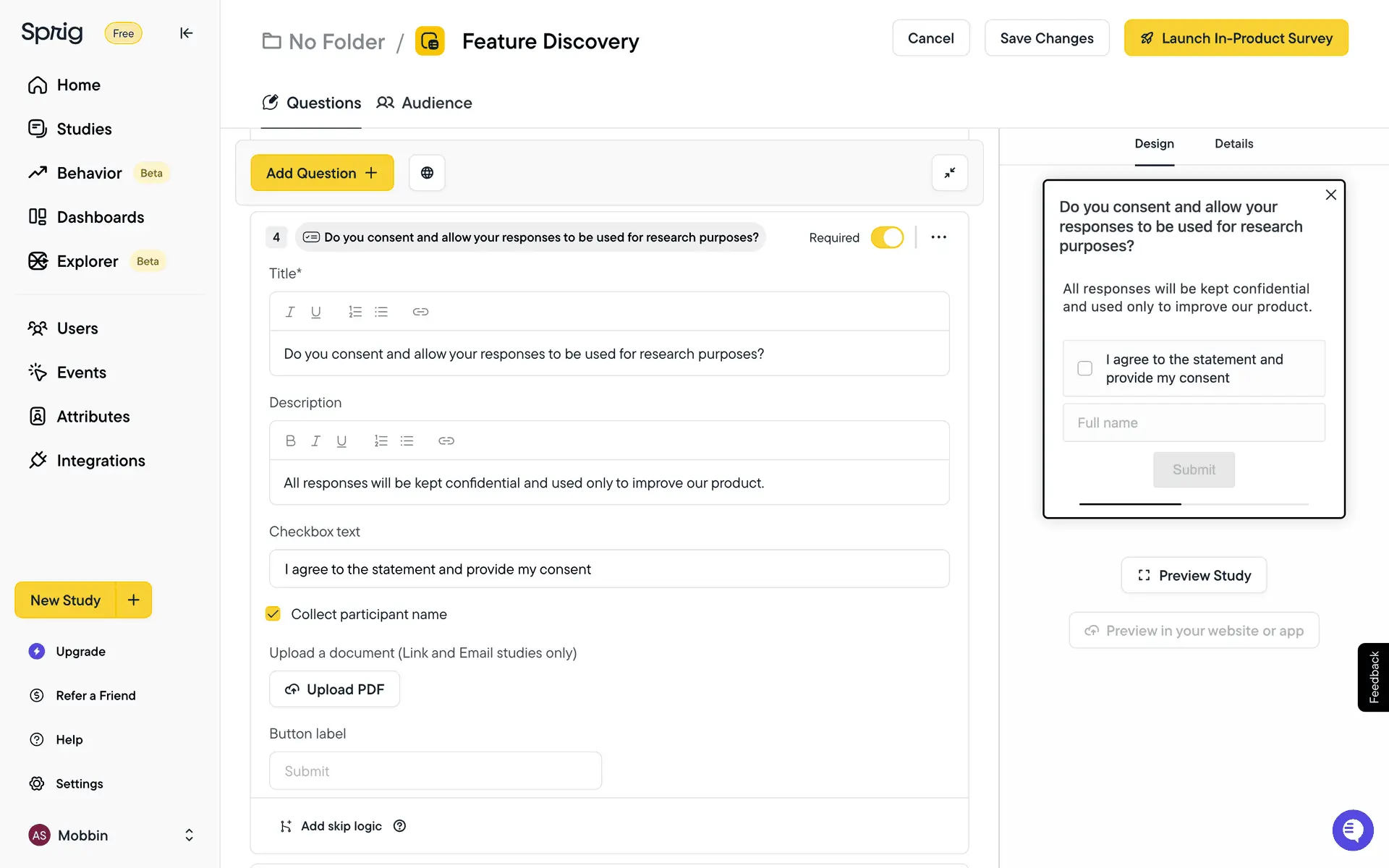Click the Button label input field

[x=435, y=771]
